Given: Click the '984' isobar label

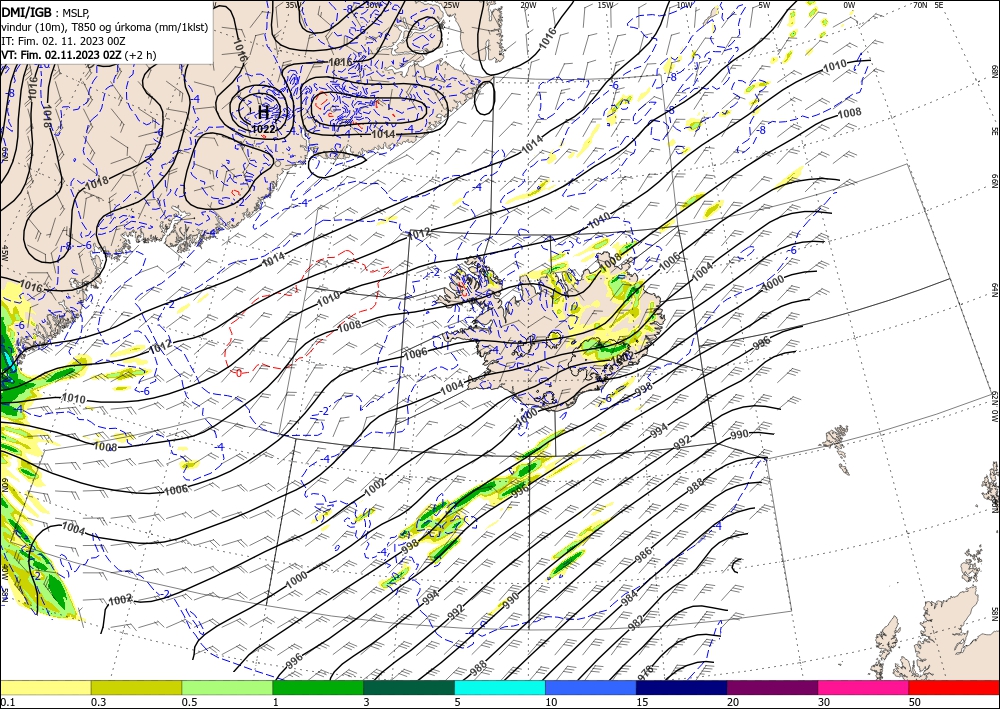Looking at the screenshot, I should click(x=629, y=597).
